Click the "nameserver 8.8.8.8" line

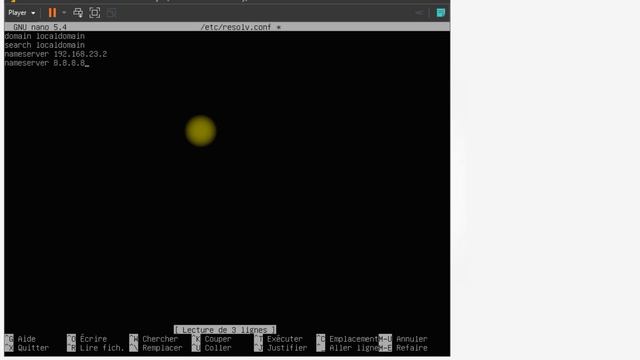tap(45, 63)
